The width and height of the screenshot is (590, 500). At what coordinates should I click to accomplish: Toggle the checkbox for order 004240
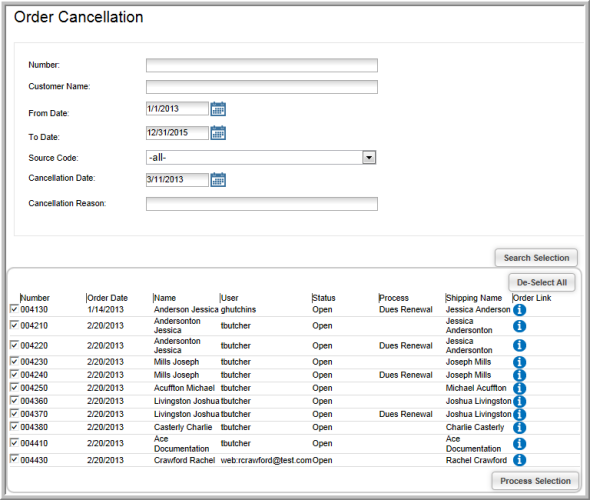tap(14, 374)
